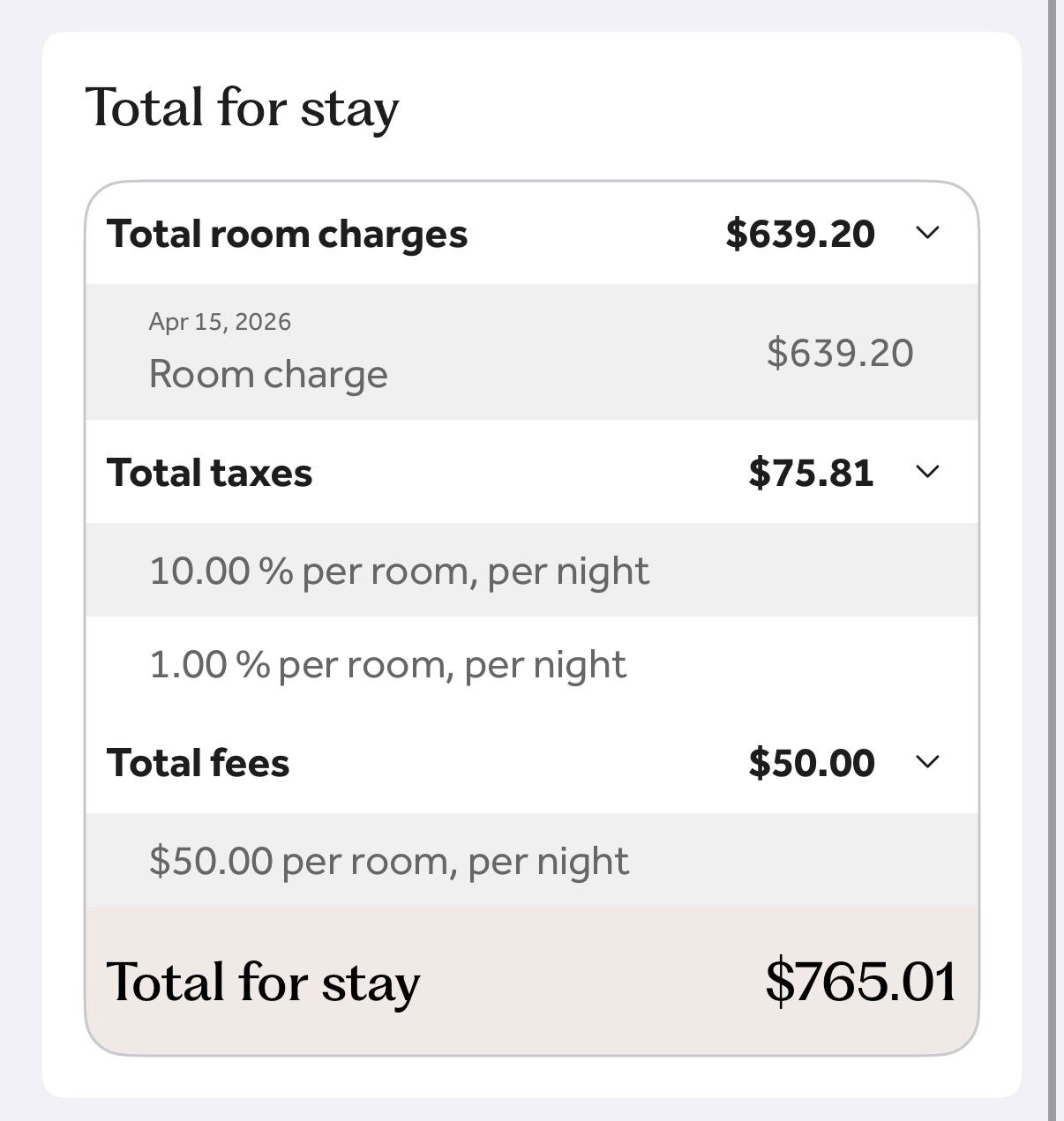Click the bottom Total for stay label
Viewport: 1064px width, 1121px height.
pyautogui.click(x=263, y=982)
